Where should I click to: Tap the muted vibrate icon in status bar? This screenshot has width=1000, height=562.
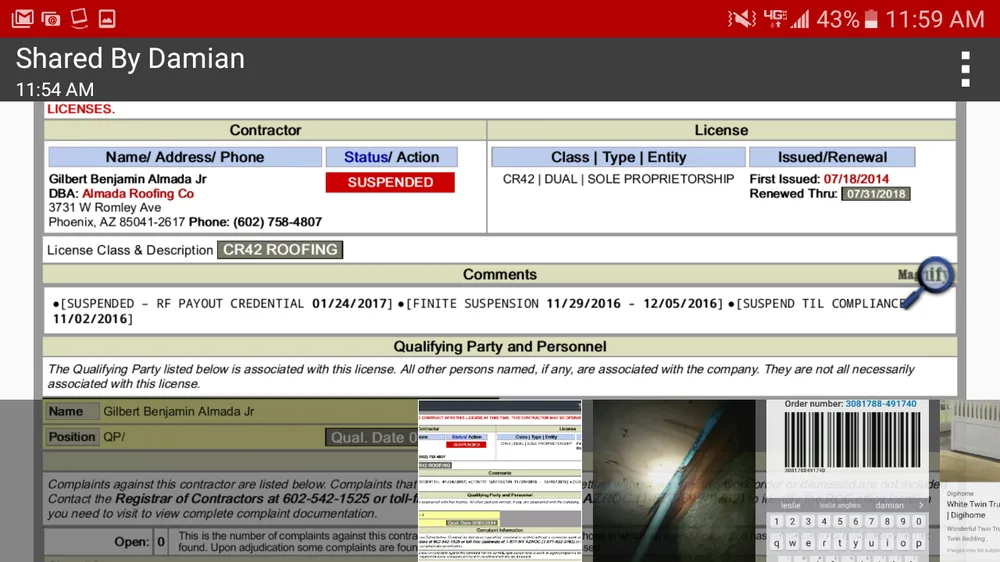coord(741,18)
